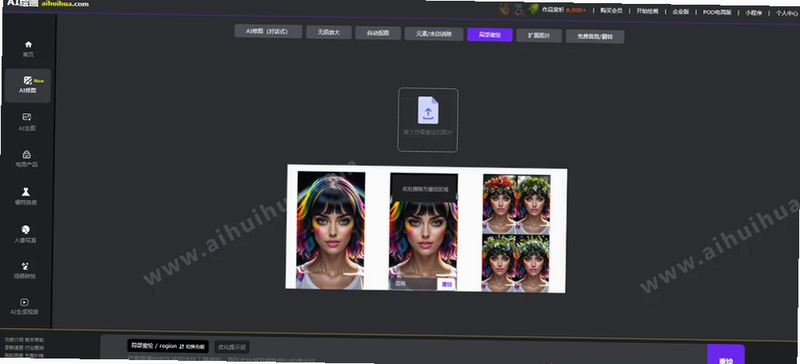Switch to the 扩展图片 tab
Viewport: 800px width, 364px height.
coord(539,36)
